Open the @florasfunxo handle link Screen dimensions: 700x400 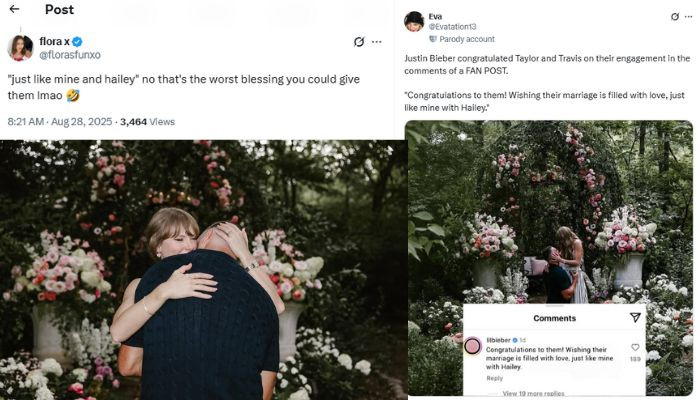69,54
